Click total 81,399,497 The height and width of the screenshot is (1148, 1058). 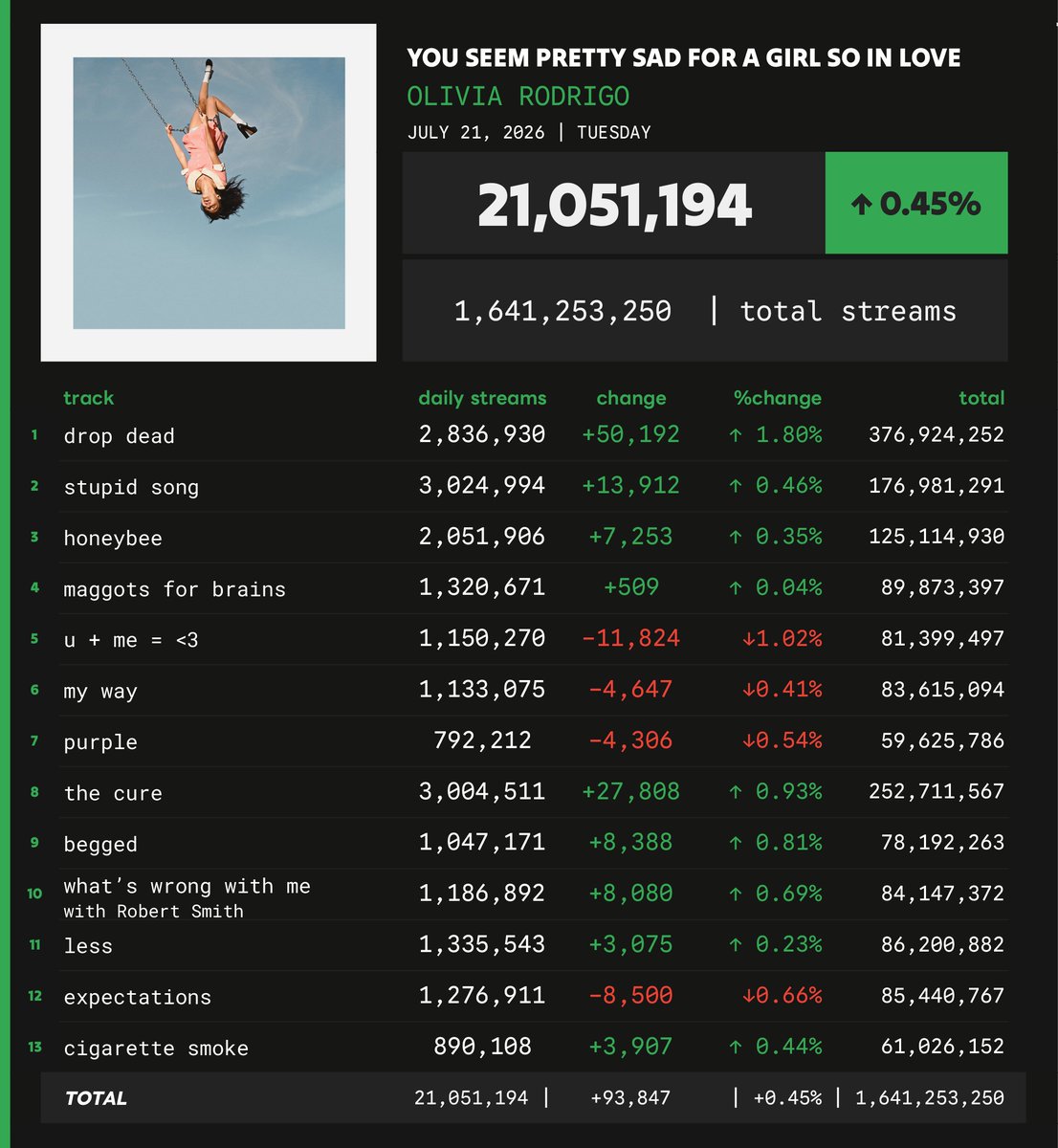click(943, 638)
